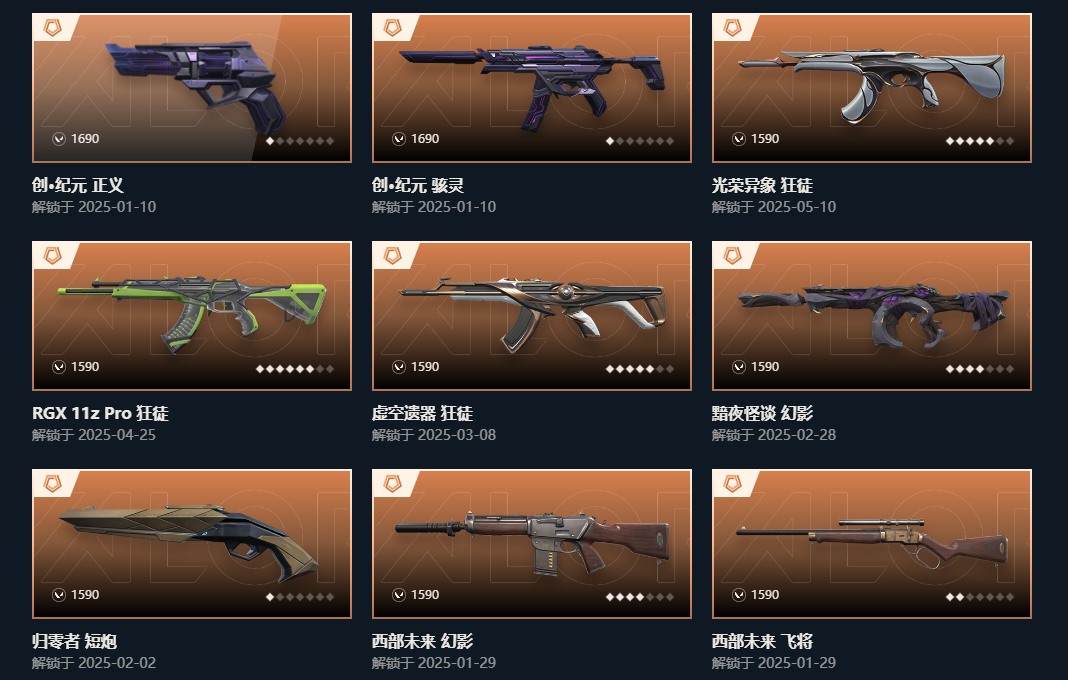Click the VP currency icon on 西部未来 幻影 card
The image size is (1068, 680).
point(399,595)
